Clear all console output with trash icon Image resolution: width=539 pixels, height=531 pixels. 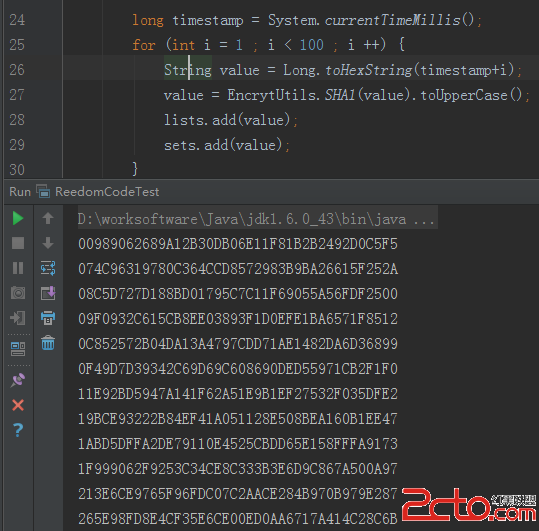click(x=48, y=343)
